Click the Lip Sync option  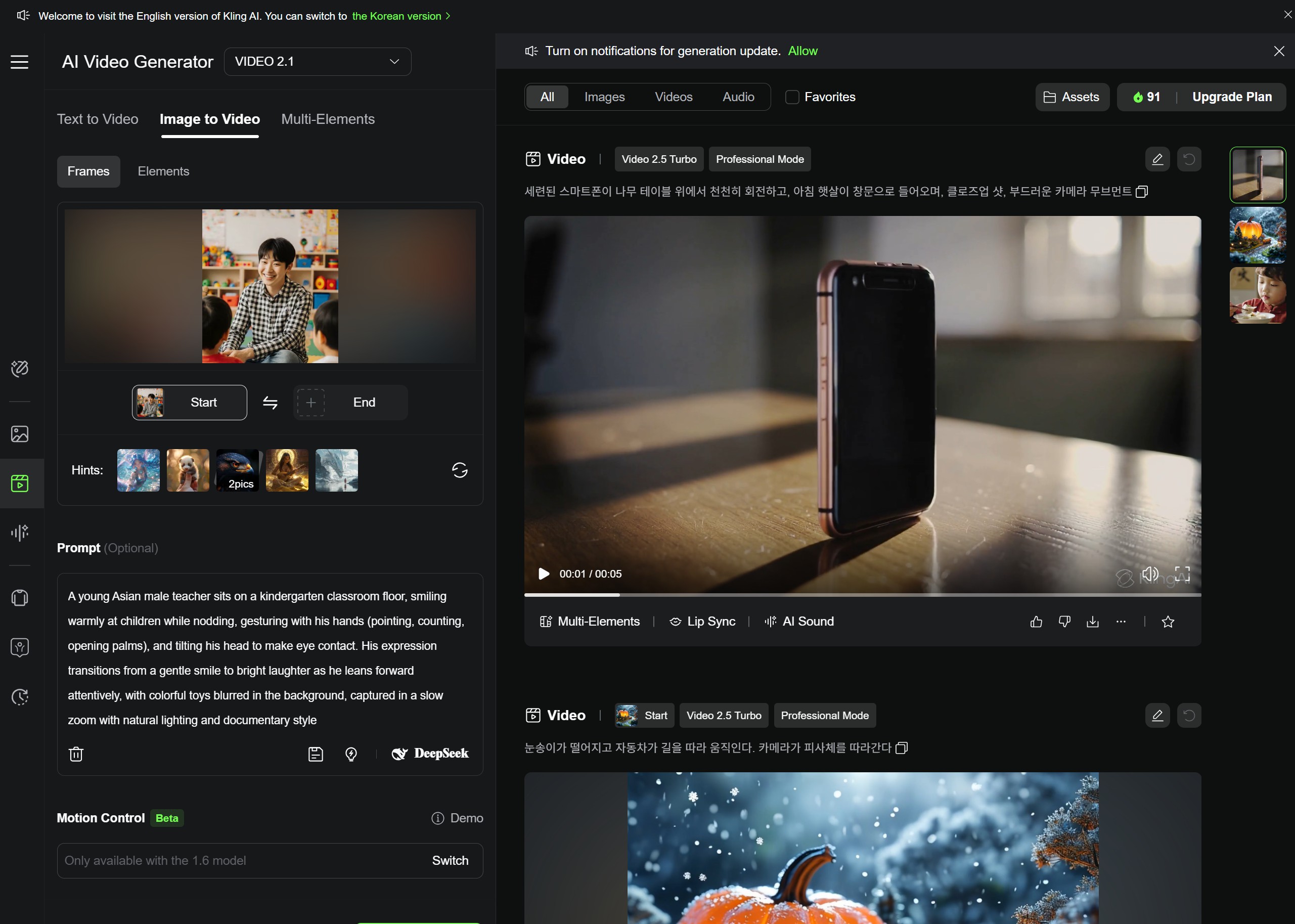[x=703, y=621]
